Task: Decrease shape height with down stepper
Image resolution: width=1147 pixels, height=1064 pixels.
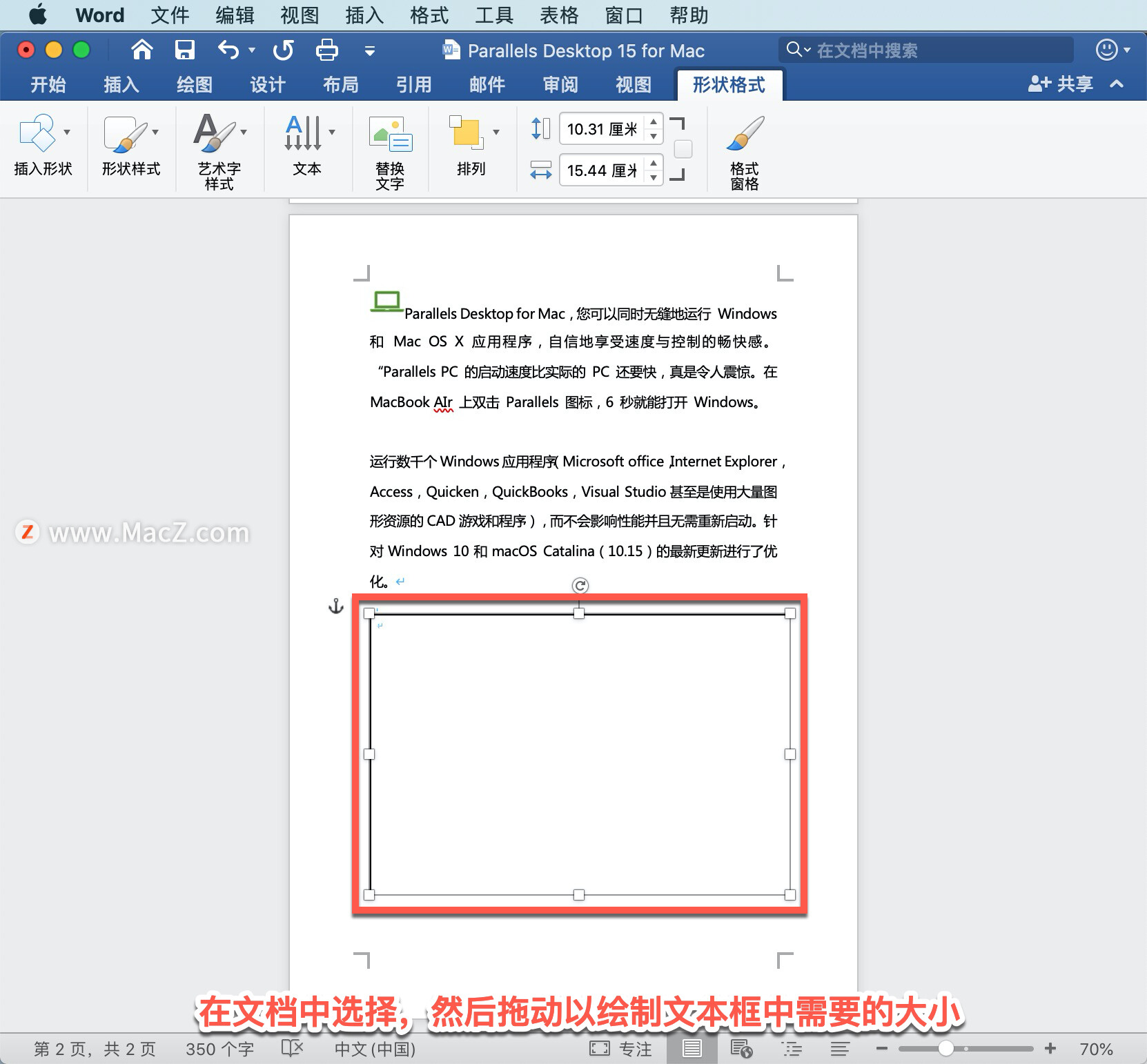Action: [654, 137]
